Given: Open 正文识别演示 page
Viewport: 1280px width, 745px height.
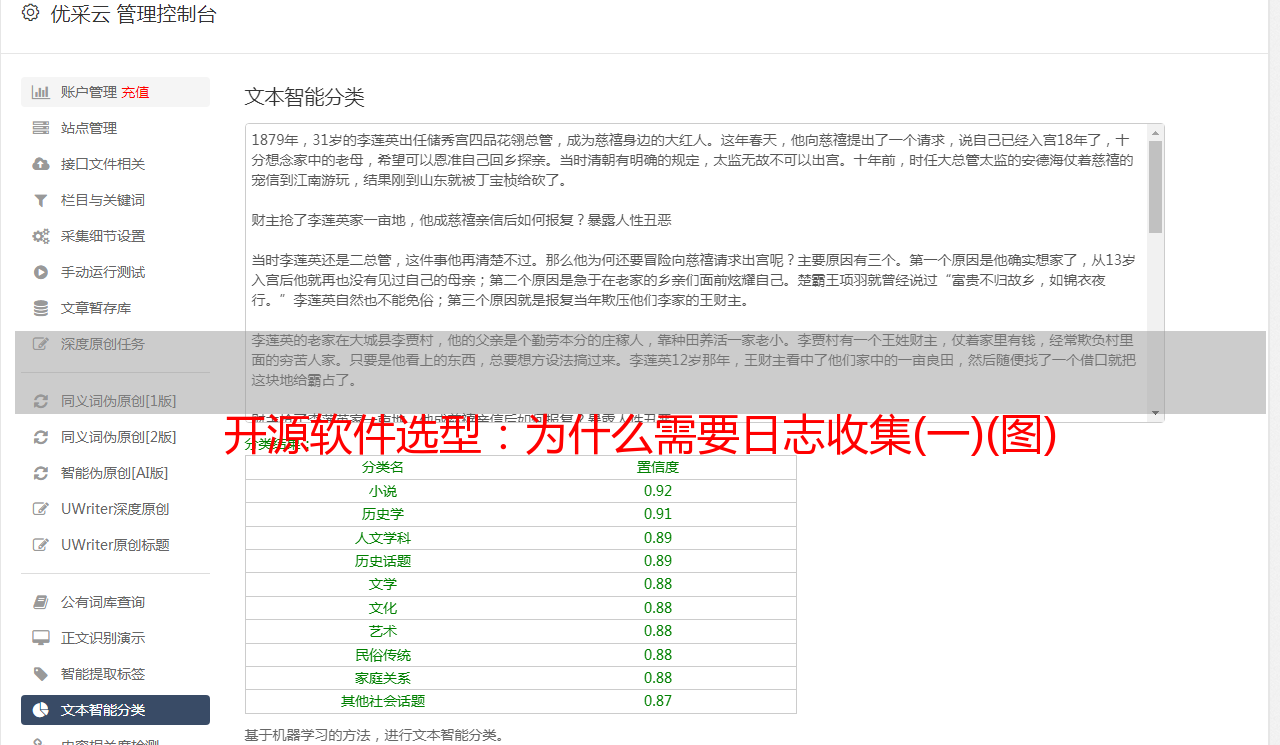Looking at the screenshot, I should (x=115, y=638).
